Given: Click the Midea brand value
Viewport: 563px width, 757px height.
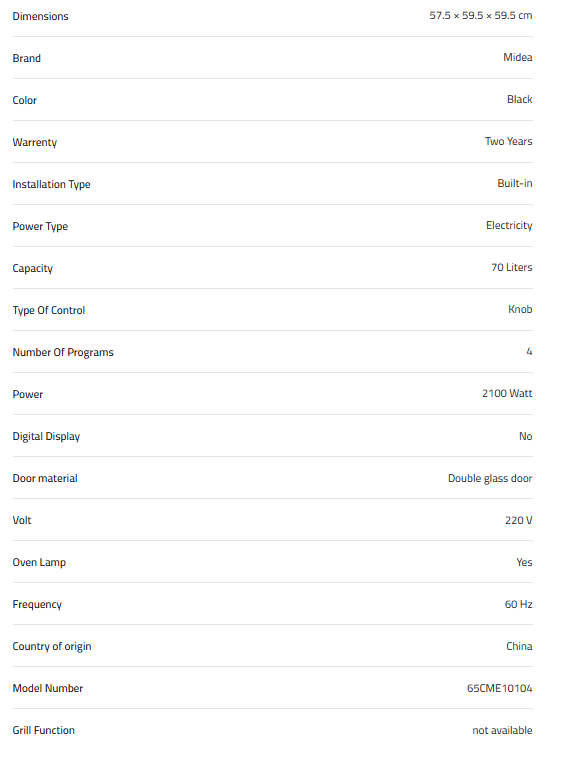Looking at the screenshot, I should tap(518, 57).
